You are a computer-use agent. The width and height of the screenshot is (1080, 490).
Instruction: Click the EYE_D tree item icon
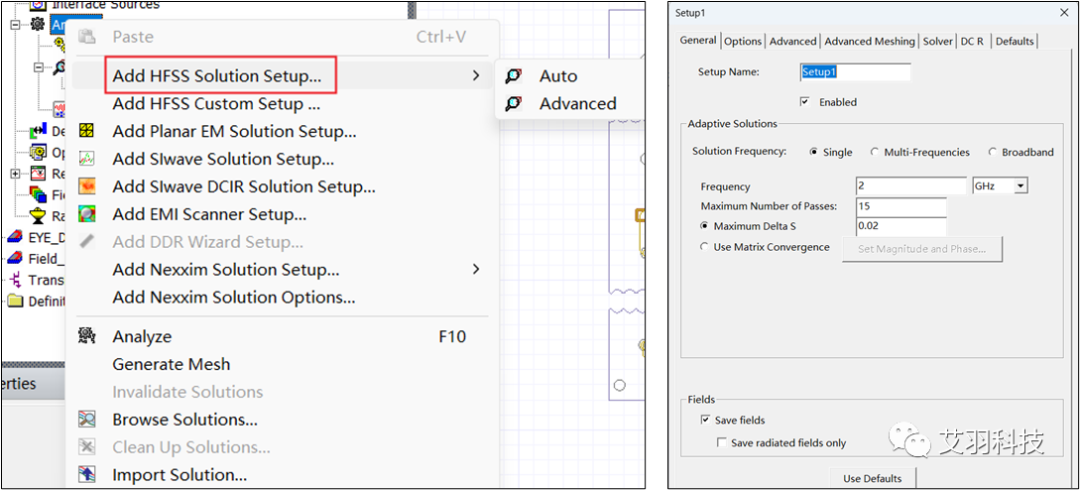[x=14, y=238]
